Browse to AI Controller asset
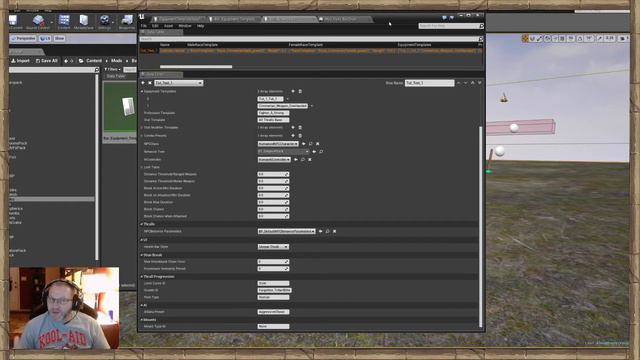 302,160
